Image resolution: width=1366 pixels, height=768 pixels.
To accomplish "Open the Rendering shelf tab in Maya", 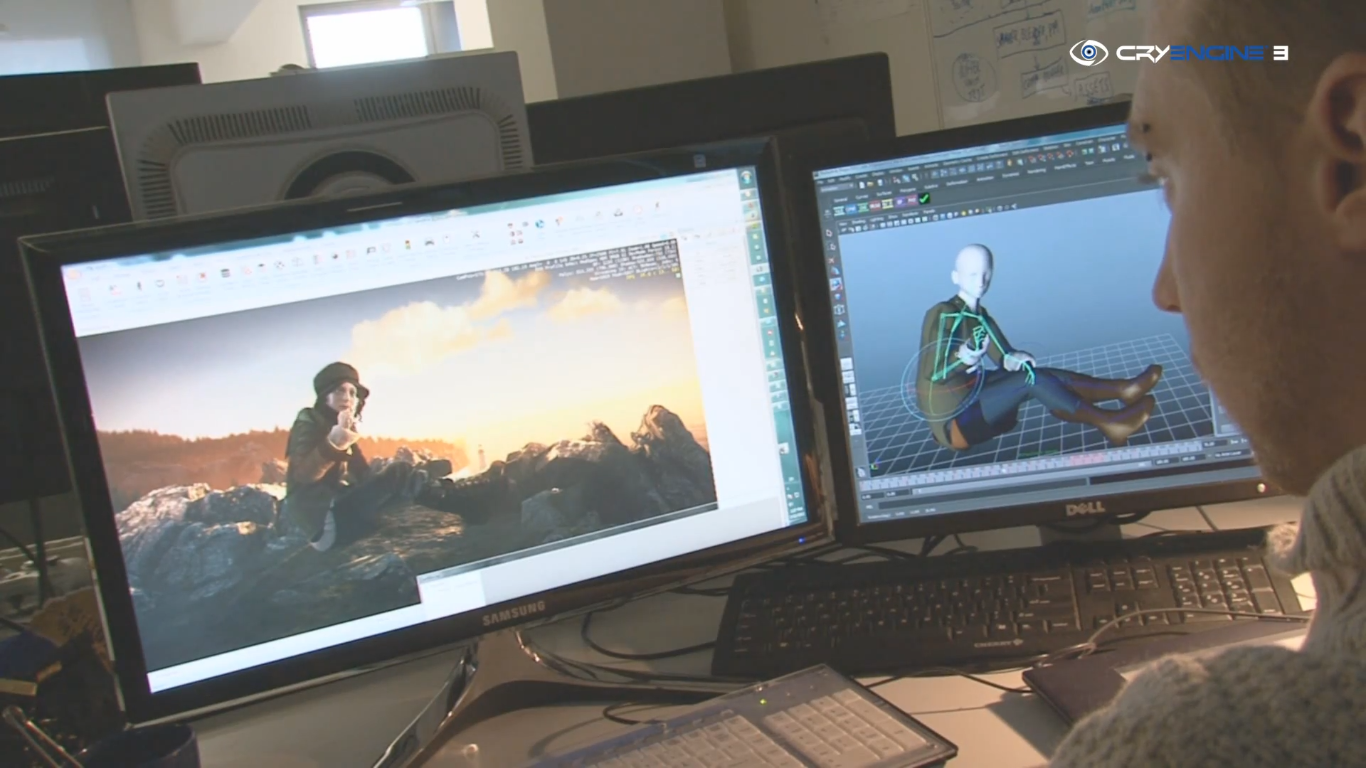I will tap(1037, 171).
